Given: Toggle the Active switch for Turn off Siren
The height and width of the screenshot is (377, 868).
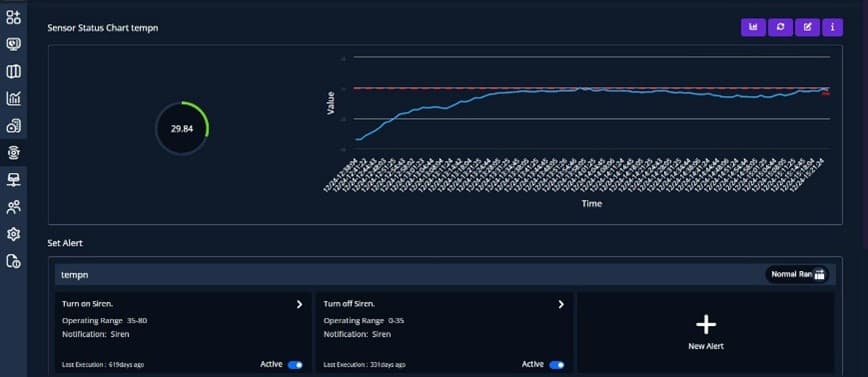Looking at the screenshot, I should pyautogui.click(x=557, y=365).
